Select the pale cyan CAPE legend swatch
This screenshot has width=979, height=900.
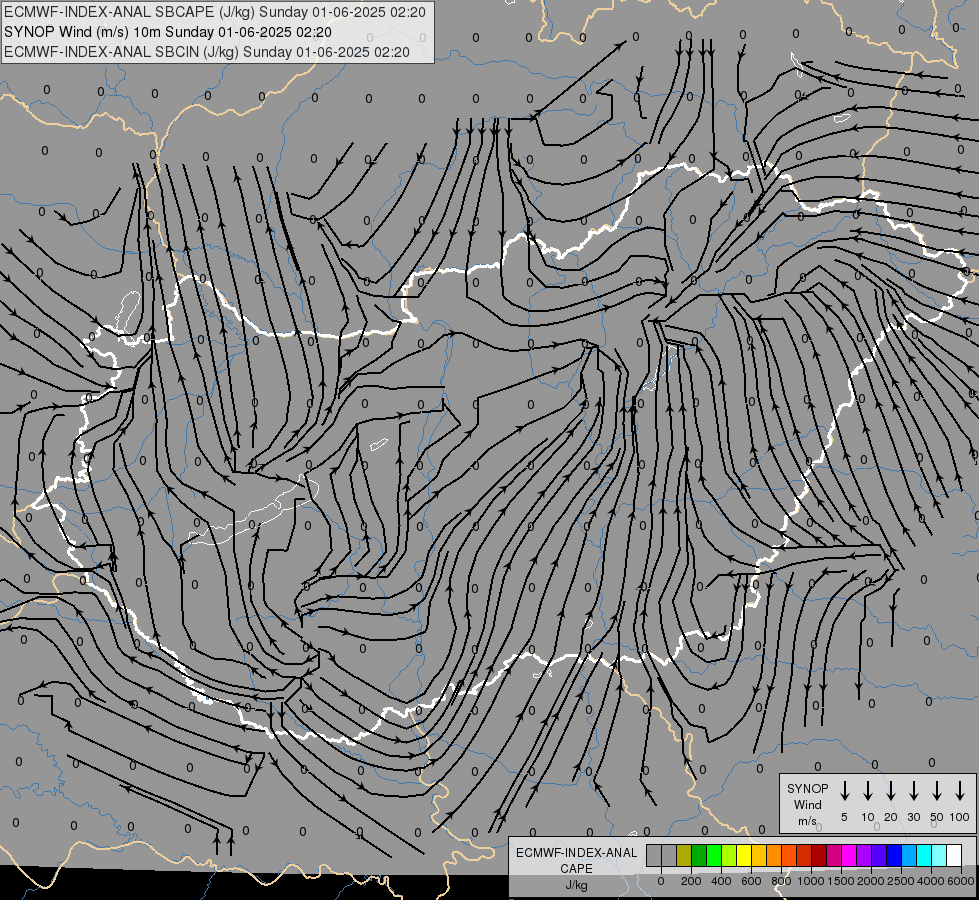pos(940,855)
